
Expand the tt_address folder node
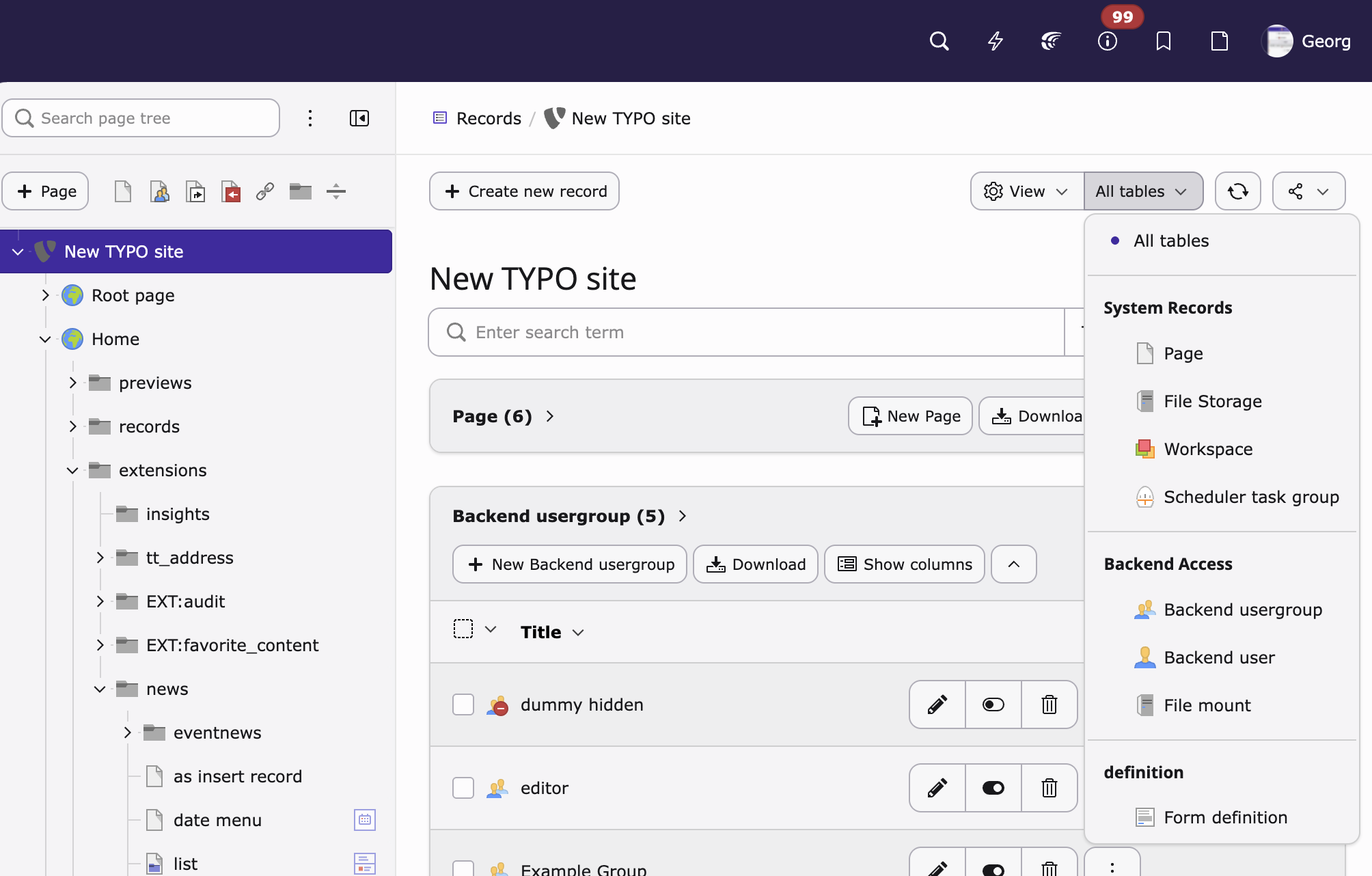click(x=100, y=558)
